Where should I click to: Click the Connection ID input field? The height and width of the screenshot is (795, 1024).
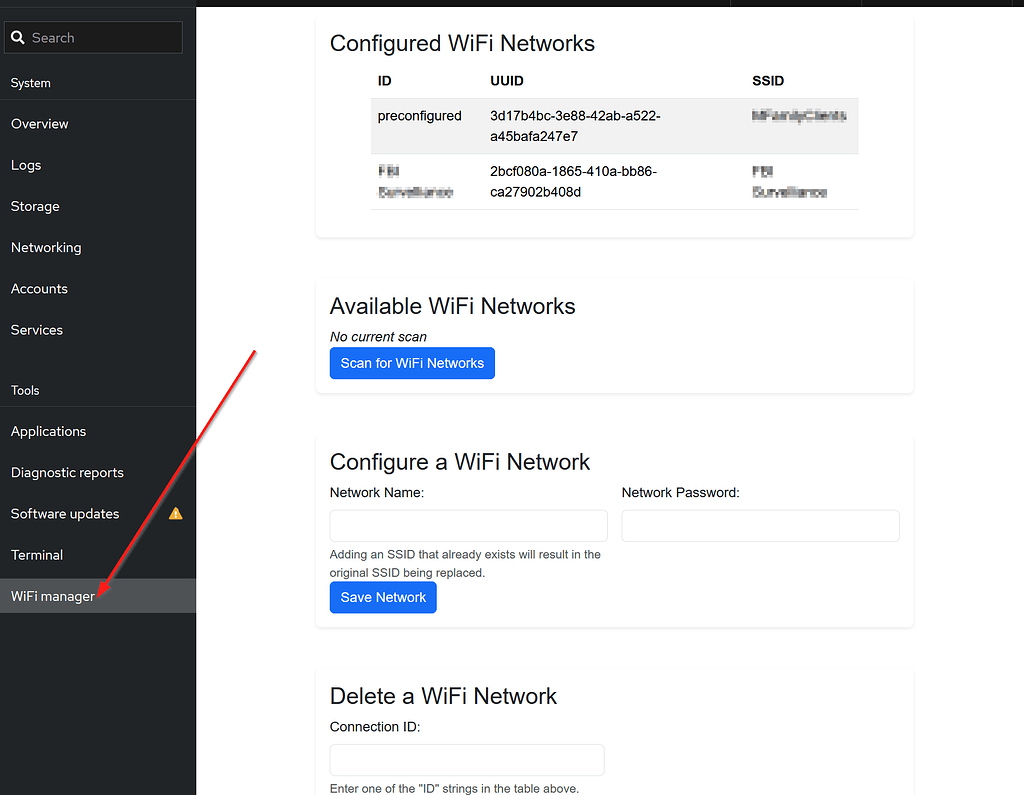point(466,760)
